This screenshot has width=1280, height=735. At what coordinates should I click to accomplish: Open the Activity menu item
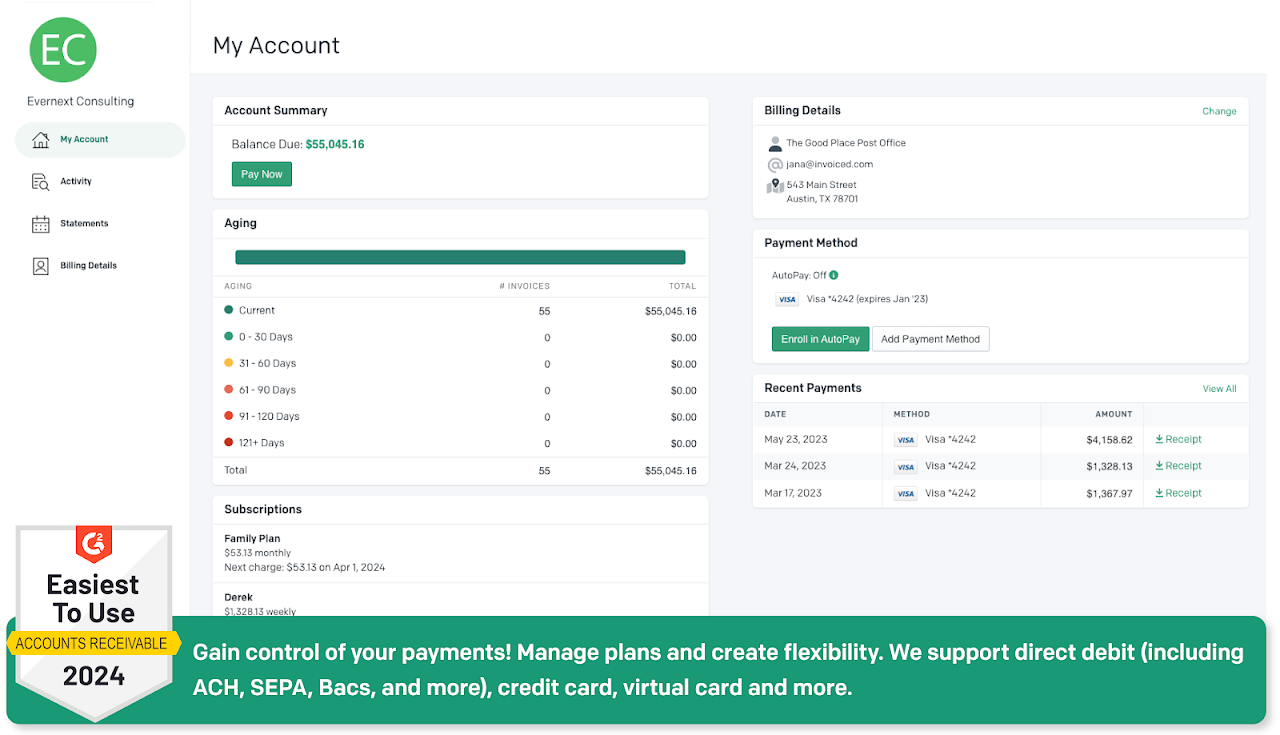[76, 182]
